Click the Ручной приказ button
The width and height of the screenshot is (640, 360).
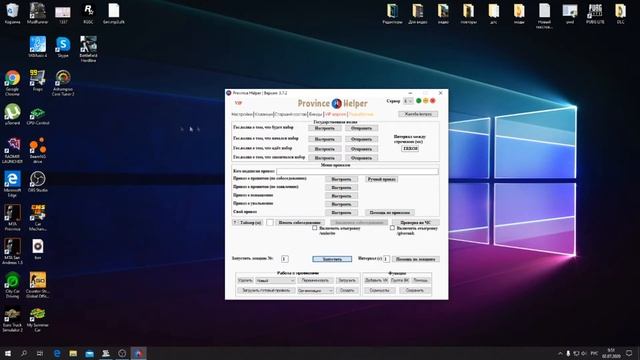click(381, 179)
